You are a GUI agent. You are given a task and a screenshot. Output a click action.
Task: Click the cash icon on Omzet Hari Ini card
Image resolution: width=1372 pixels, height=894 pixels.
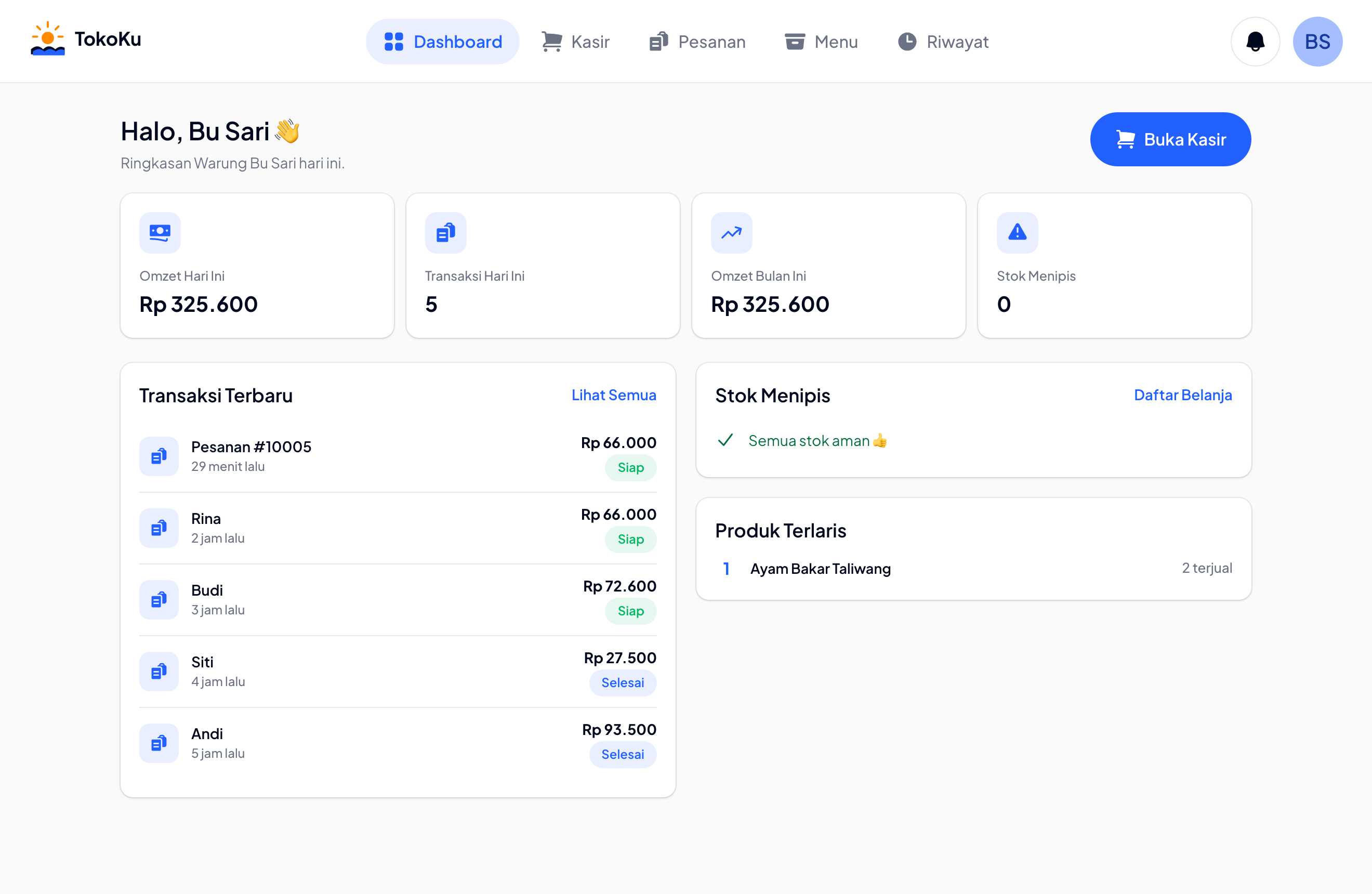pyautogui.click(x=160, y=233)
